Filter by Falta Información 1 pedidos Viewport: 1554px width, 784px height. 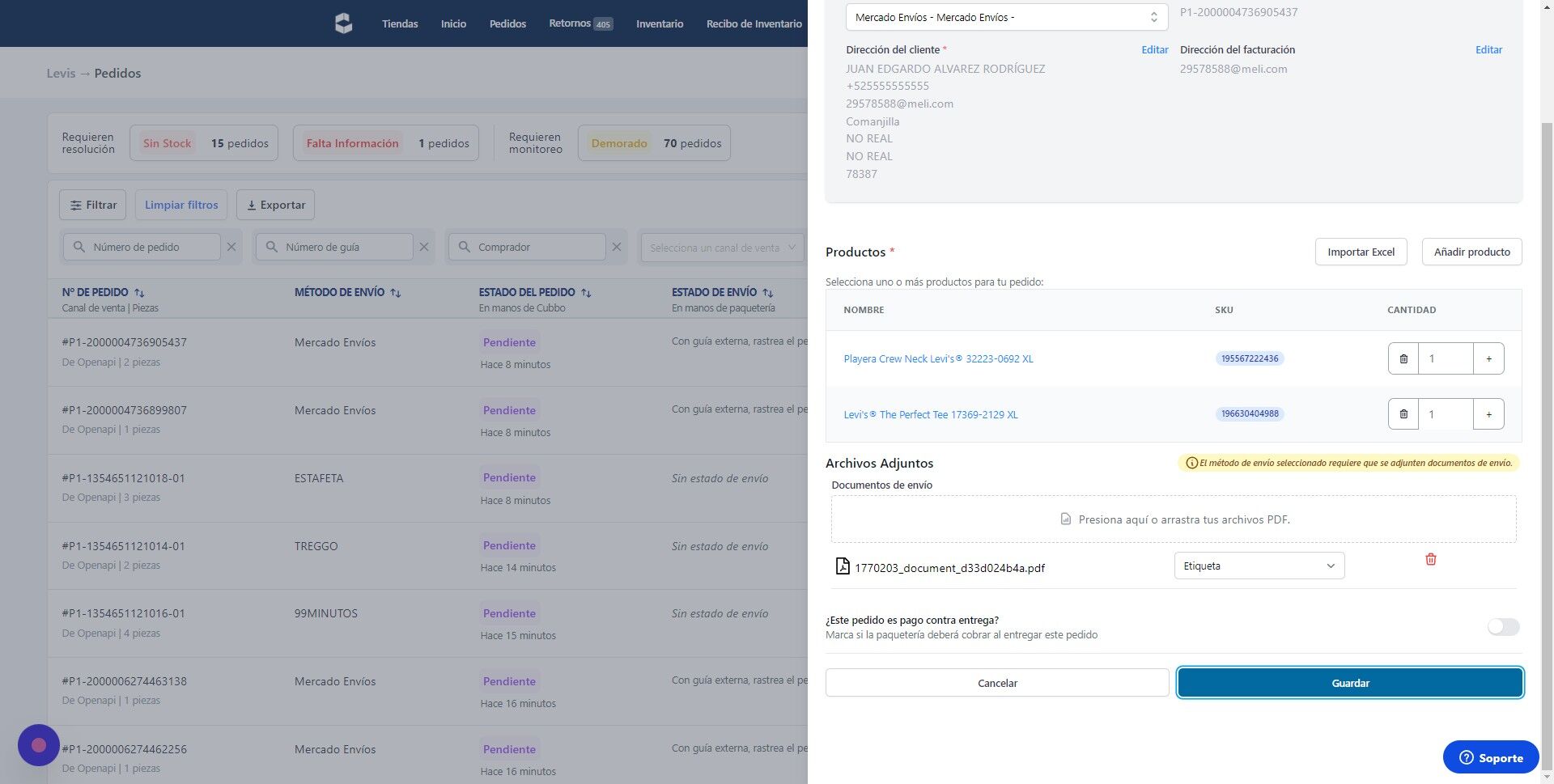click(x=386, y=143)
